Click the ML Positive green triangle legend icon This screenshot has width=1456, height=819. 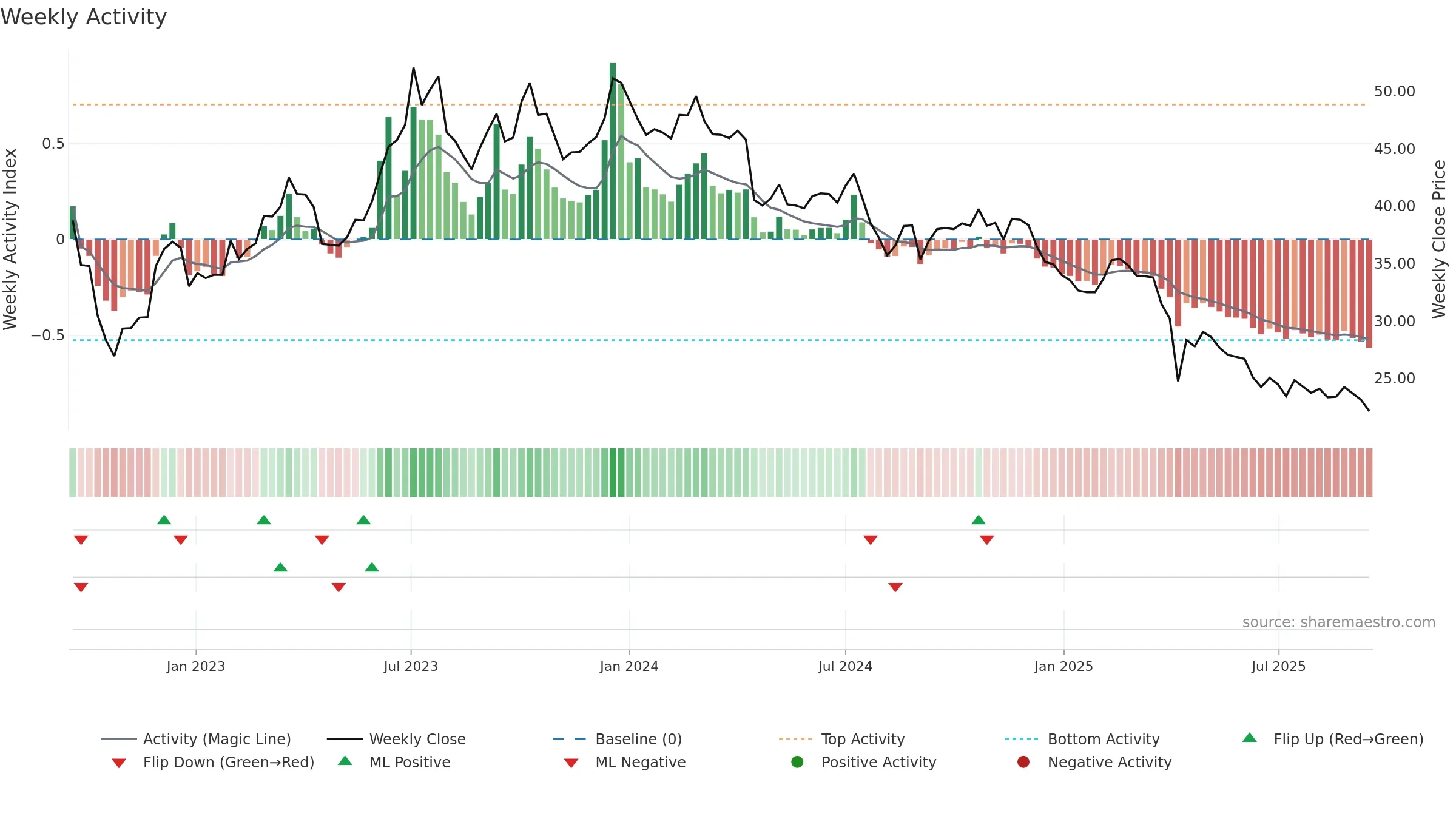(345, 761)
